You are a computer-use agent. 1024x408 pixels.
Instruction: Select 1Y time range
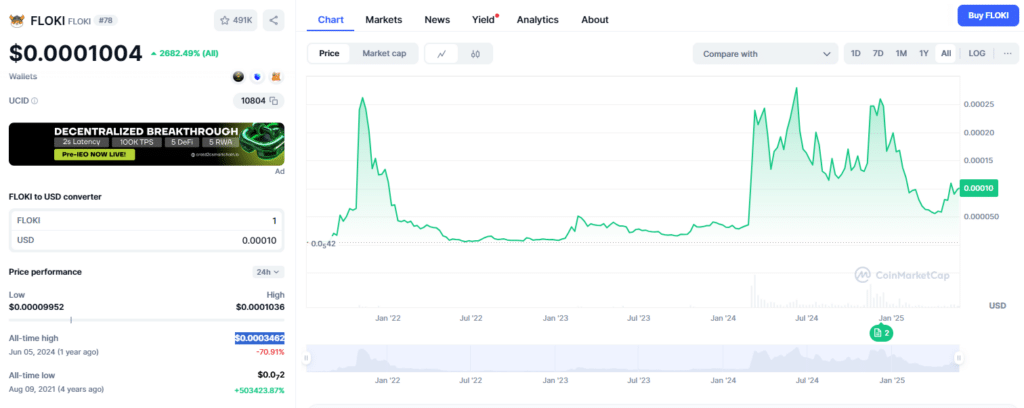pos(923,54)
